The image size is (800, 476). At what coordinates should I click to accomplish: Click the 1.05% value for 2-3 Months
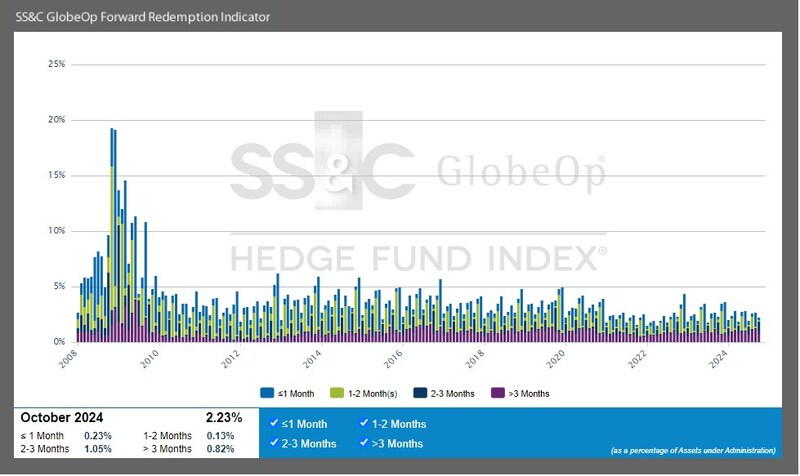98,450
